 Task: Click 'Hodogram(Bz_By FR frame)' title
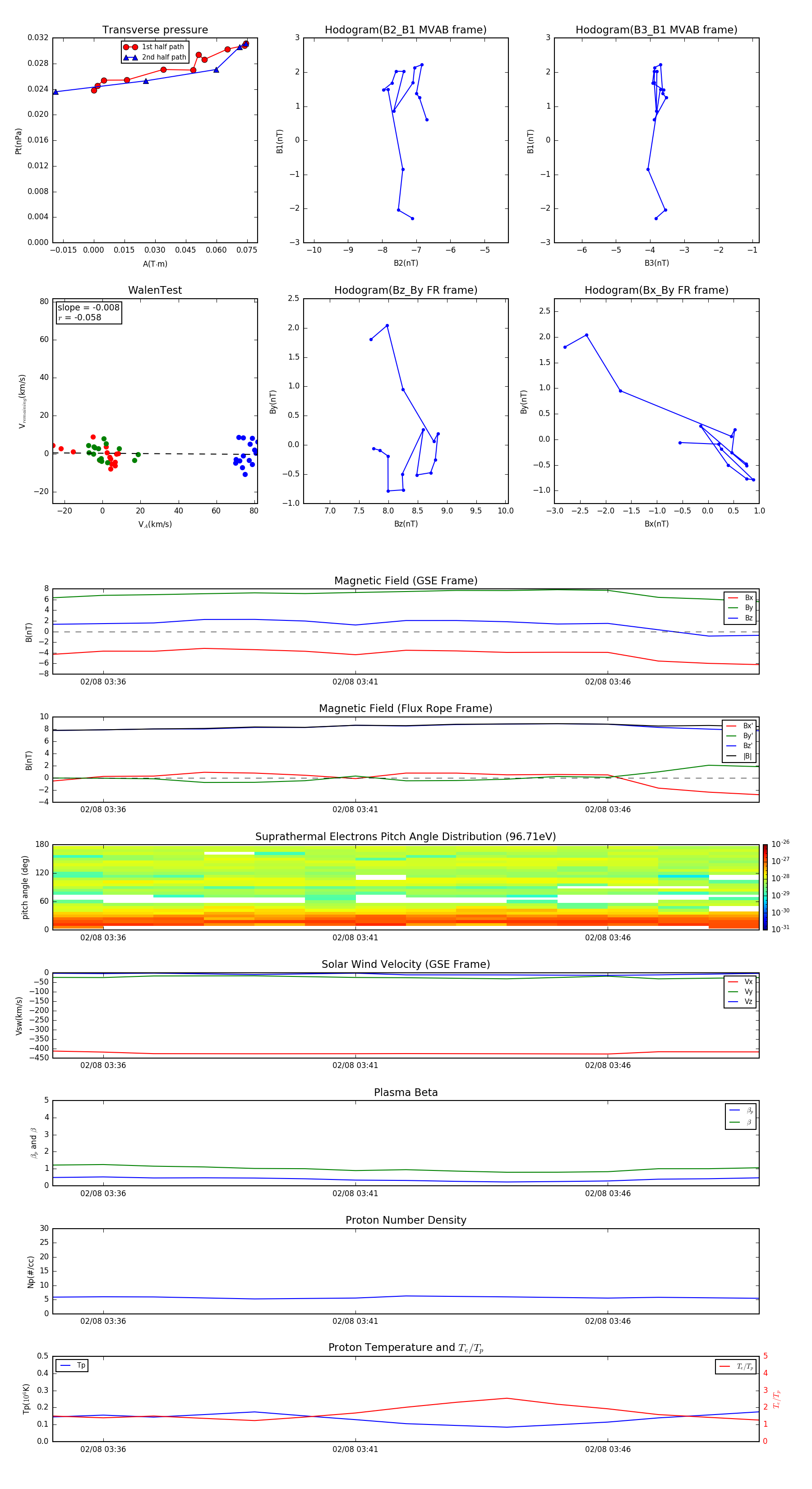pyautogui.click(x=406, y=290)
